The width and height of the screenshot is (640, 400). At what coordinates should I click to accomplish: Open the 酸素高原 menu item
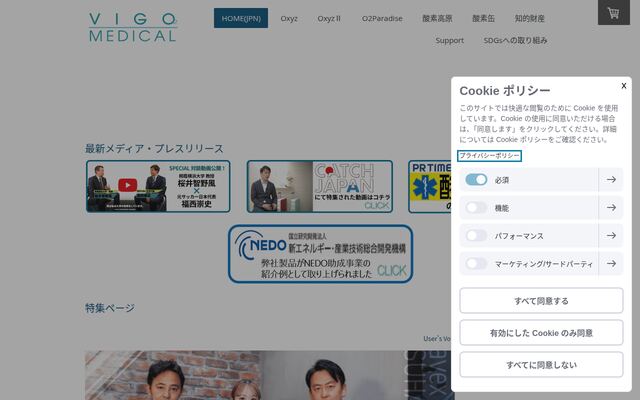point(437,18)
